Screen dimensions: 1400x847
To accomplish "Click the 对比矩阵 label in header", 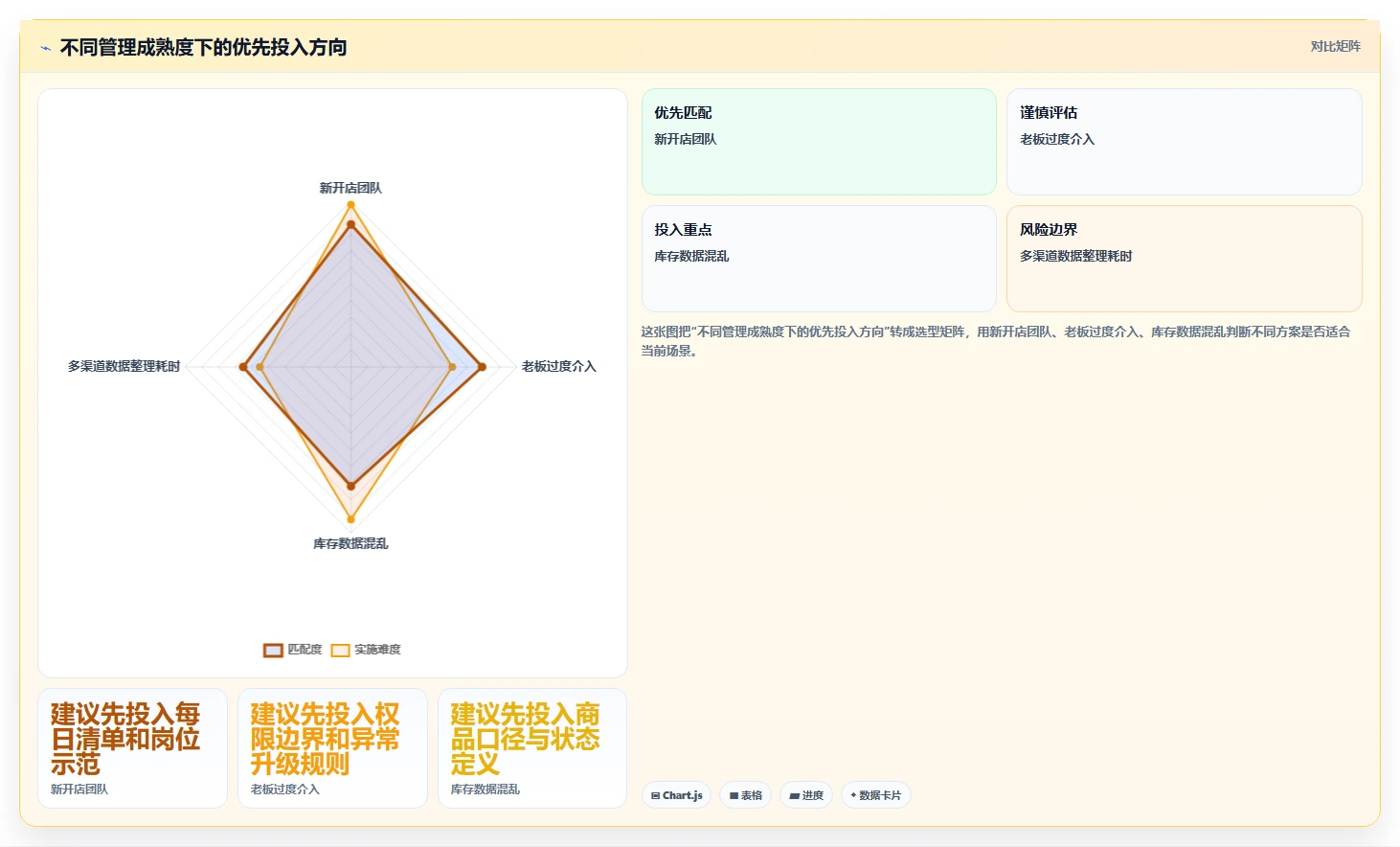I will 1335,46.
